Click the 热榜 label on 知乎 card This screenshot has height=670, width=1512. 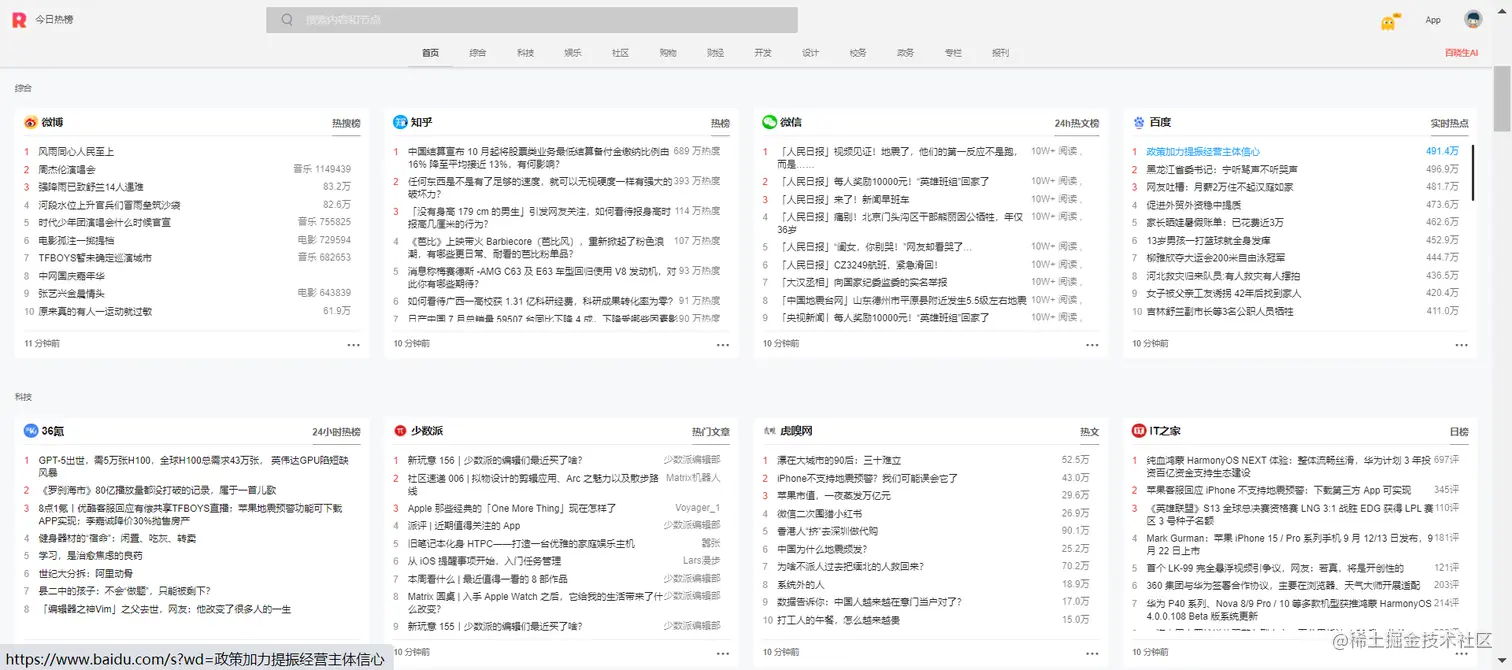(721, 123)
